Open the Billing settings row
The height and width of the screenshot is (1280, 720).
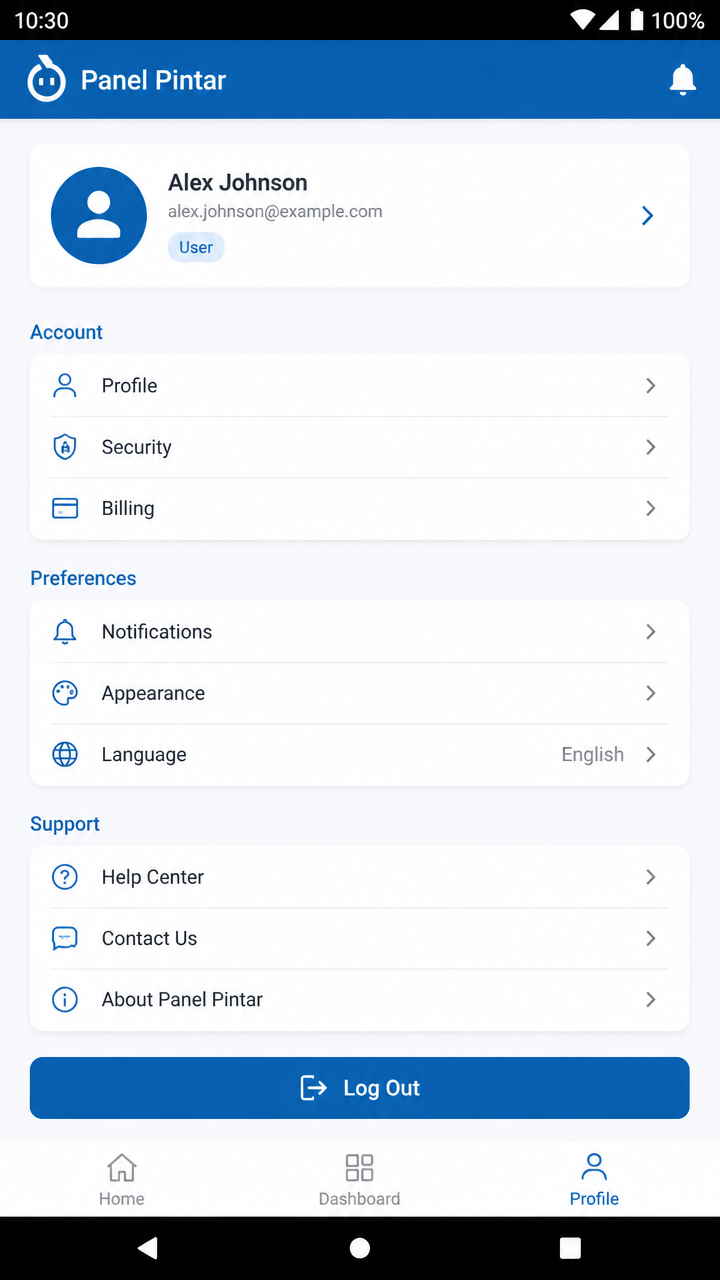pyautogui.click(x=360, y=508)
